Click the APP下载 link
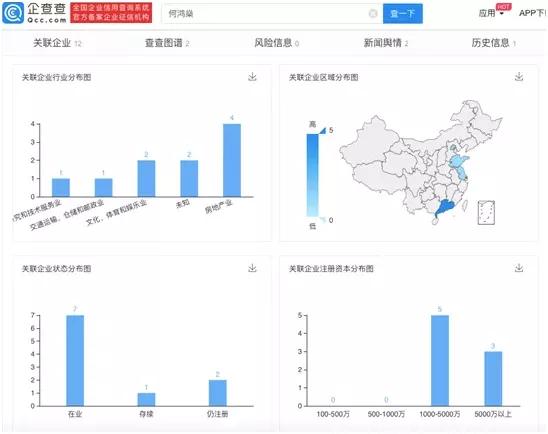 click(x=533, y=13)
